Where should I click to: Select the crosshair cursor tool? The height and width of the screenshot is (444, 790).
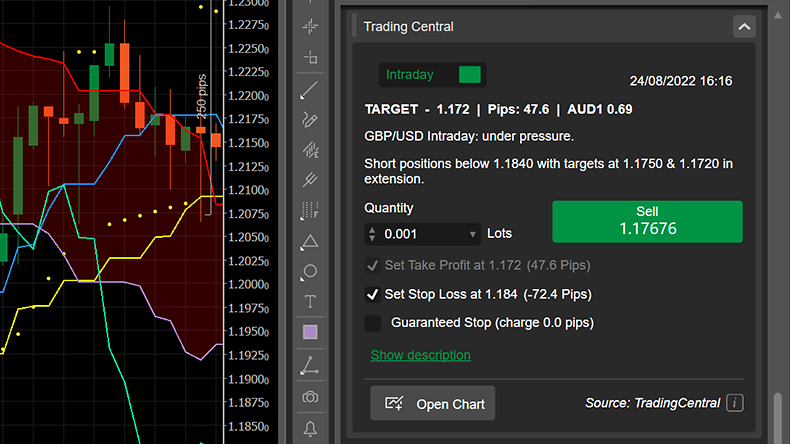point(310,26)
